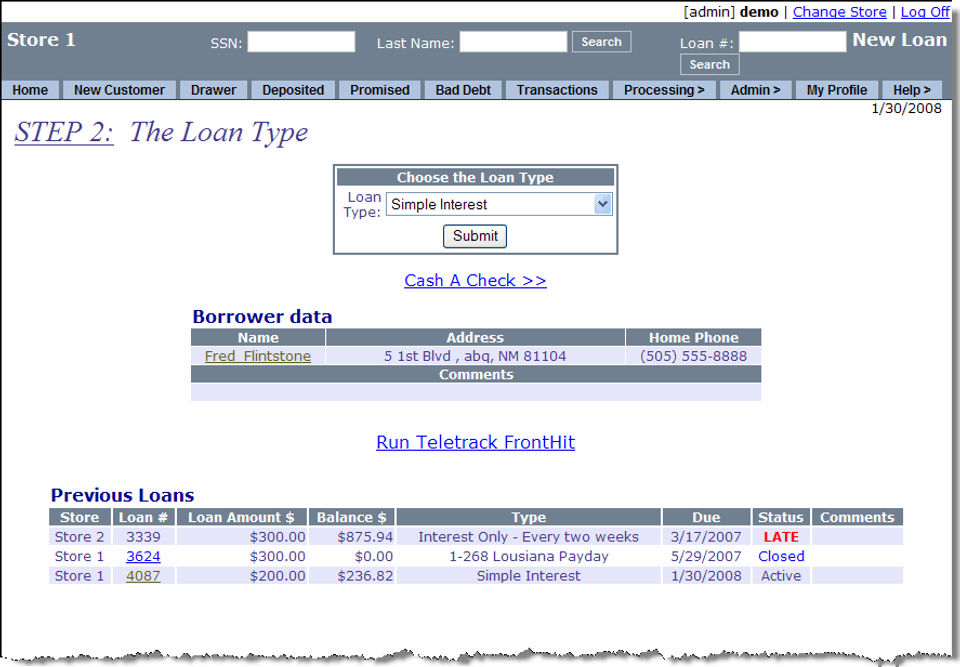This screenshot has height=667, width=960.
Task: Click the Store 2 cell
Action: point(80,537)
